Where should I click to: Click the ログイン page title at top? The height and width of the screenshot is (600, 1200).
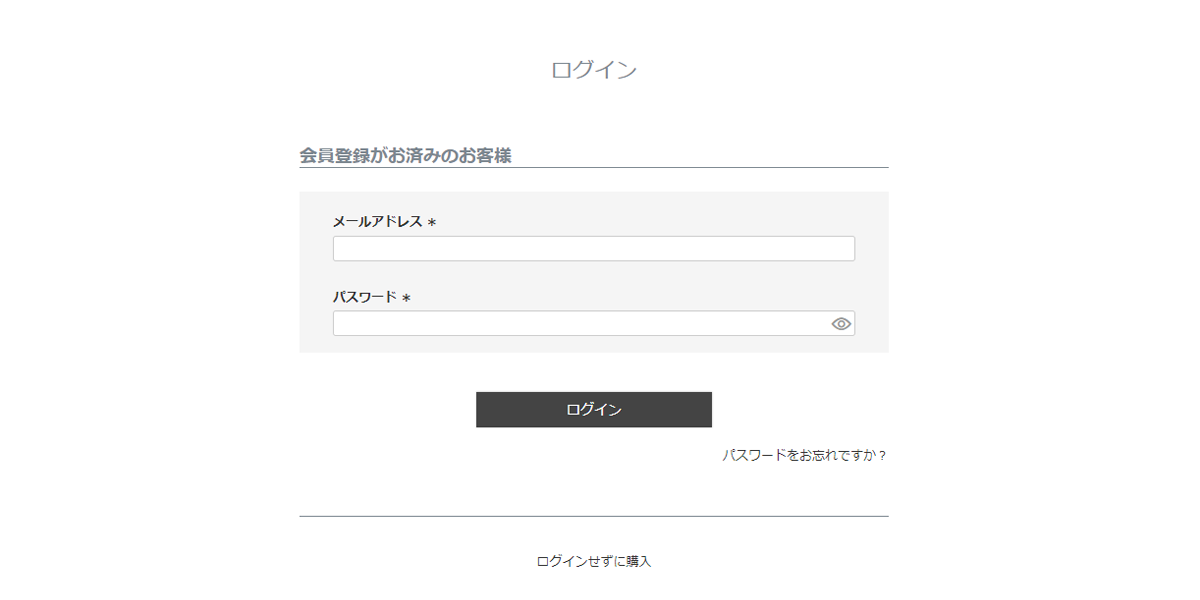(594, 70)
